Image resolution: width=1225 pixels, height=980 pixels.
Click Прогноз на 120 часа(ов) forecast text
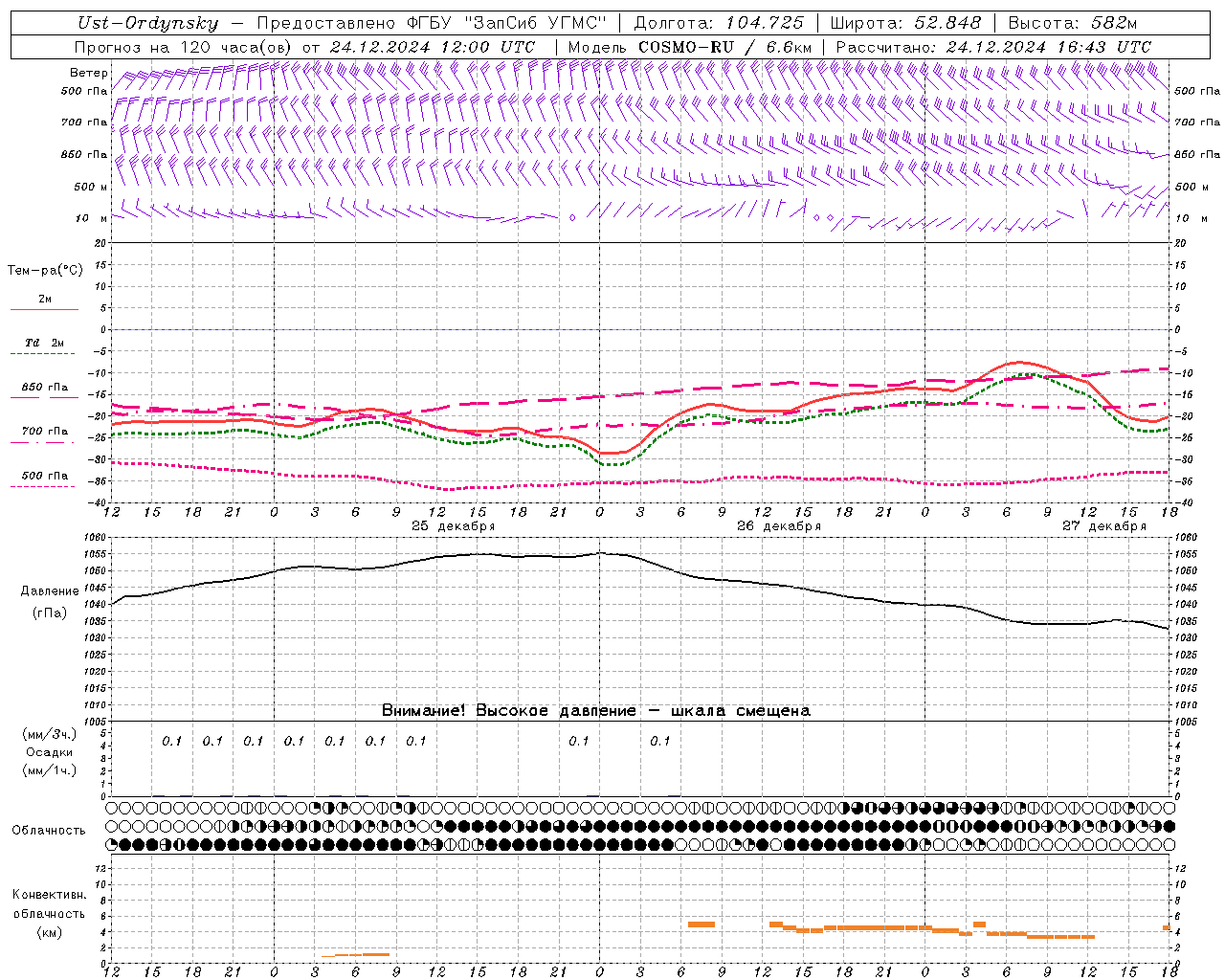(x=185, y=47)
